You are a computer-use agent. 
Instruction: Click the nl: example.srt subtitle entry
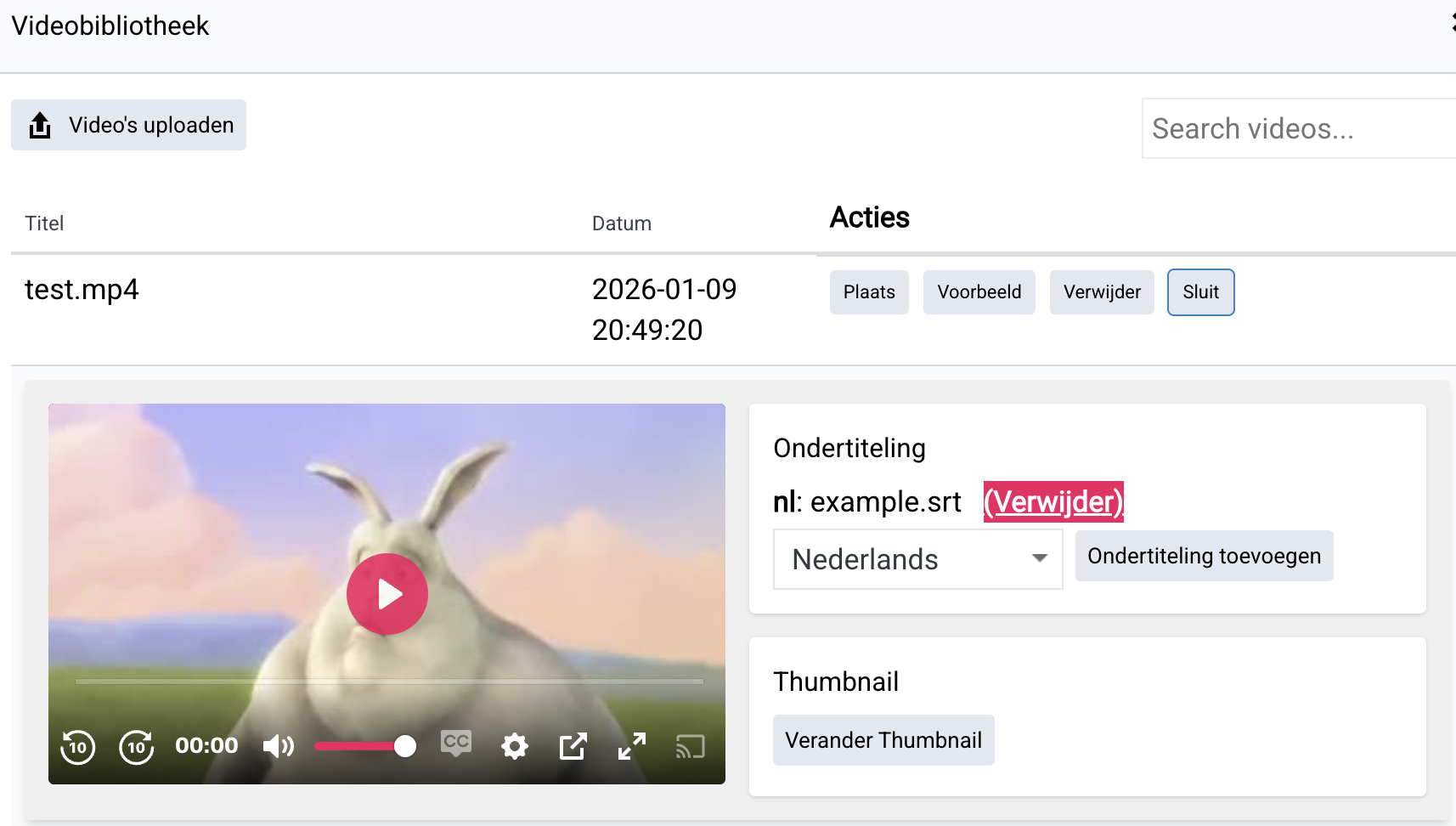click(867, 501)
